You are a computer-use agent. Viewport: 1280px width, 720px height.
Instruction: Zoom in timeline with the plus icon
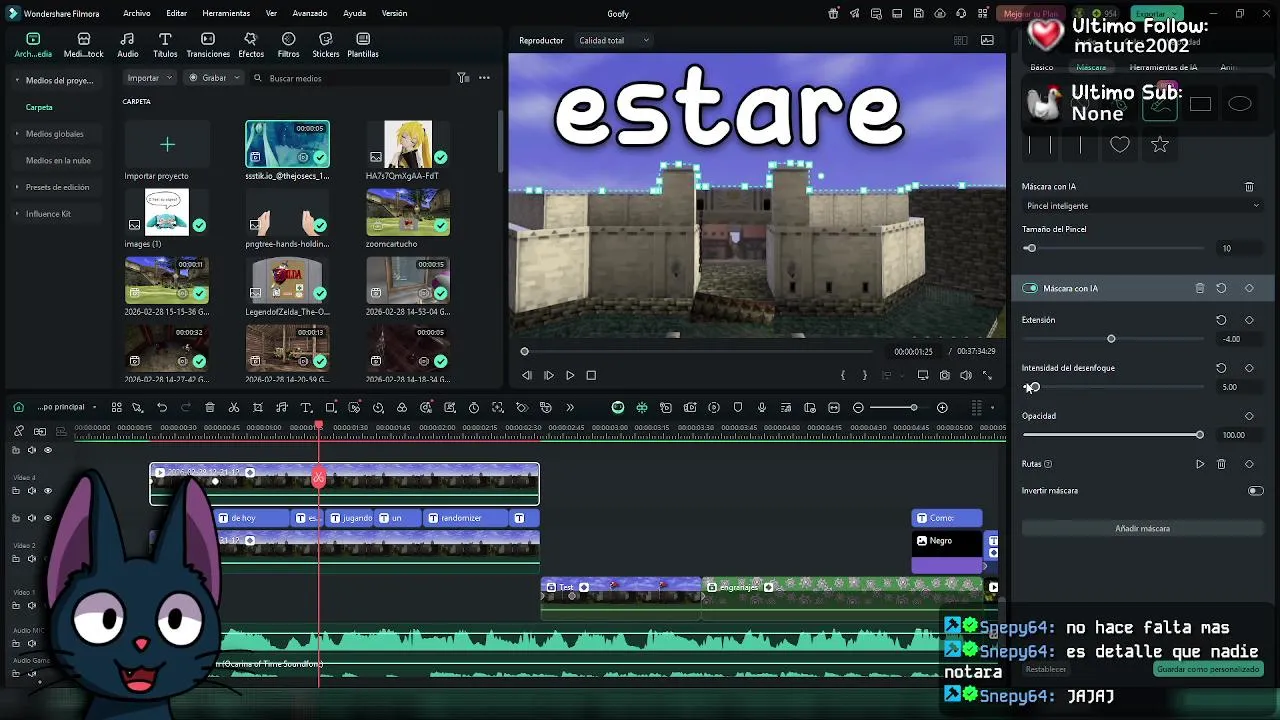click(x=942, y=408)
